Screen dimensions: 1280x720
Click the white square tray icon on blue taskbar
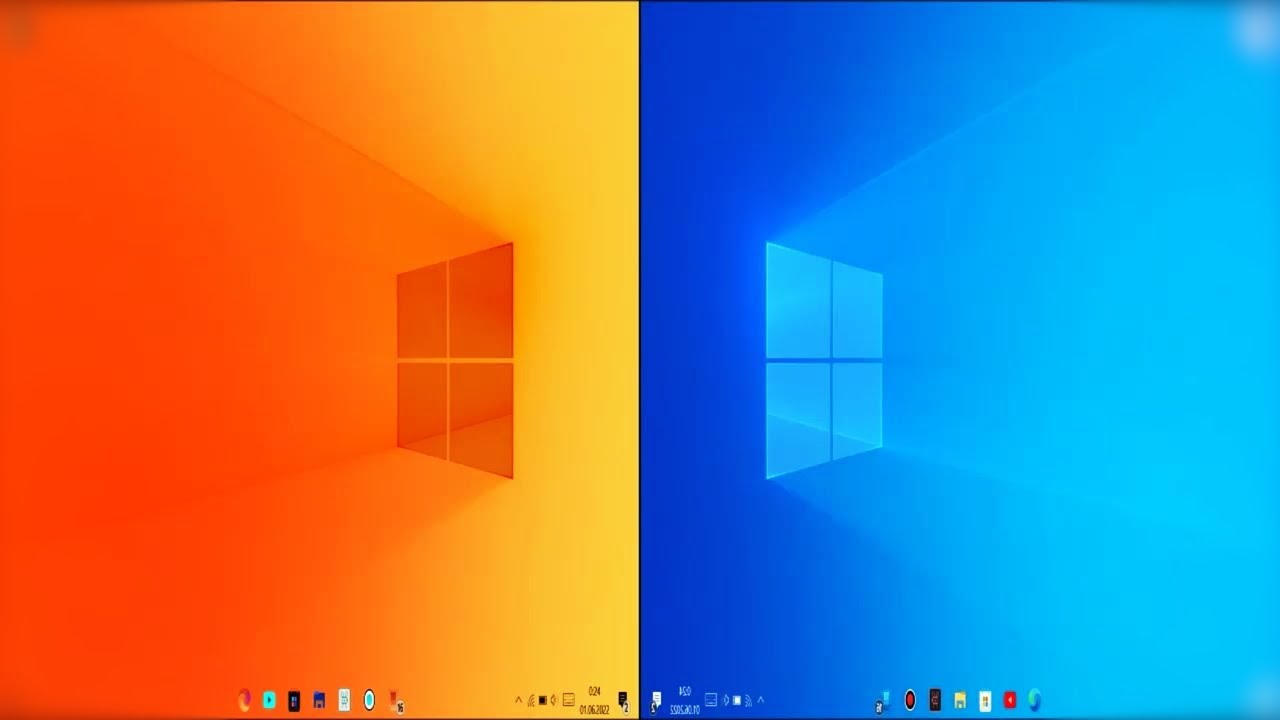pyautogui.click(x=737, y=700)
